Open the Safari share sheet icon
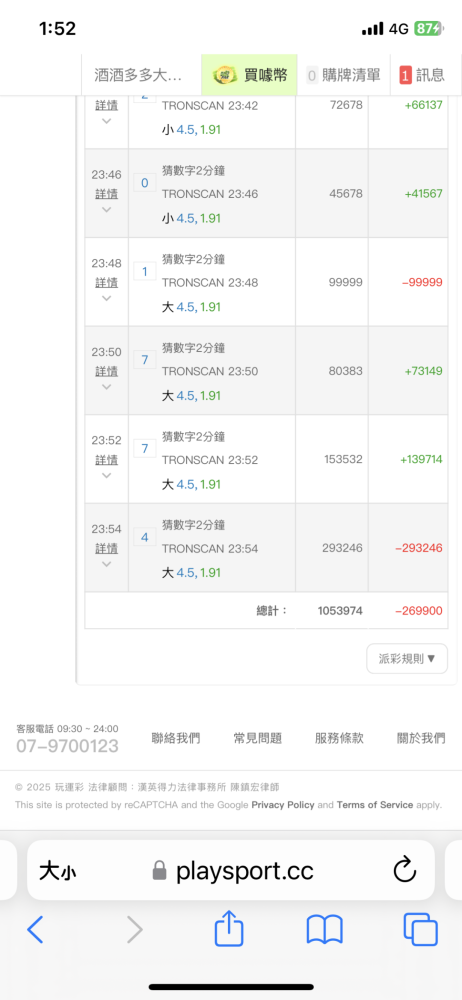The height and width of the screenshot is (1000, 462). pos(229,928)
